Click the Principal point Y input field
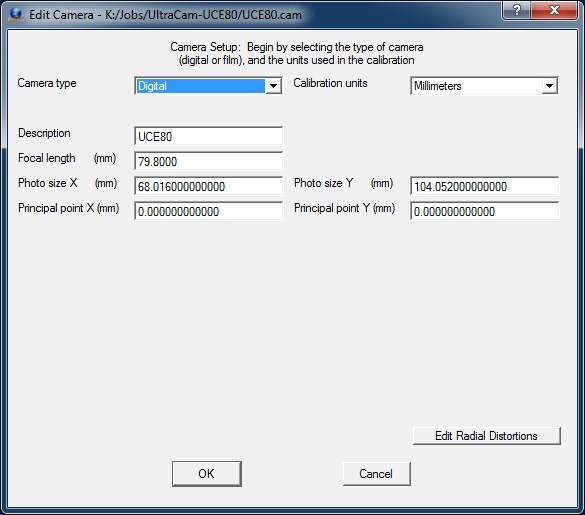The height and width of the screenshot is (515, 585). (484, 211)
